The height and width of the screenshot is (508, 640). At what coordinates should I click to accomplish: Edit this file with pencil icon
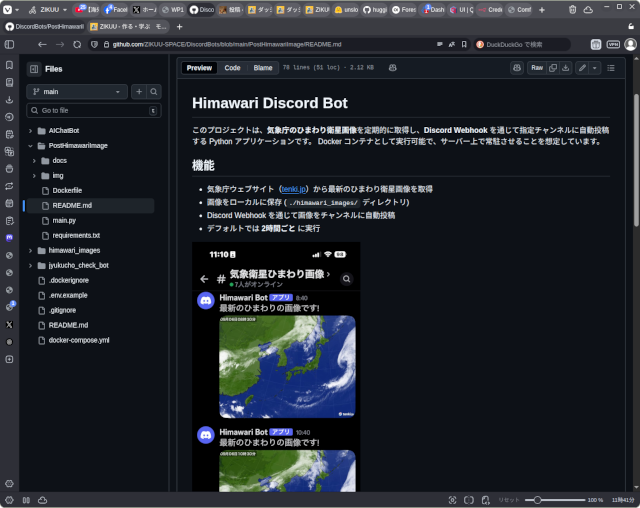(582, 68)
